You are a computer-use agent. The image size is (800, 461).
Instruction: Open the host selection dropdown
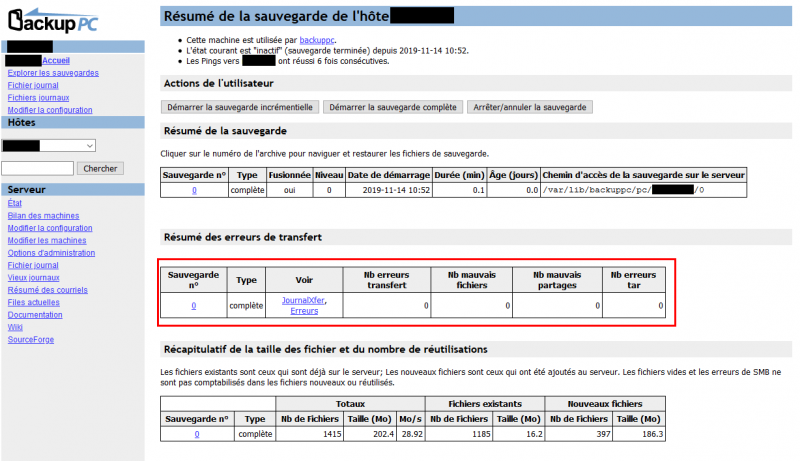(x=49, y=145)
